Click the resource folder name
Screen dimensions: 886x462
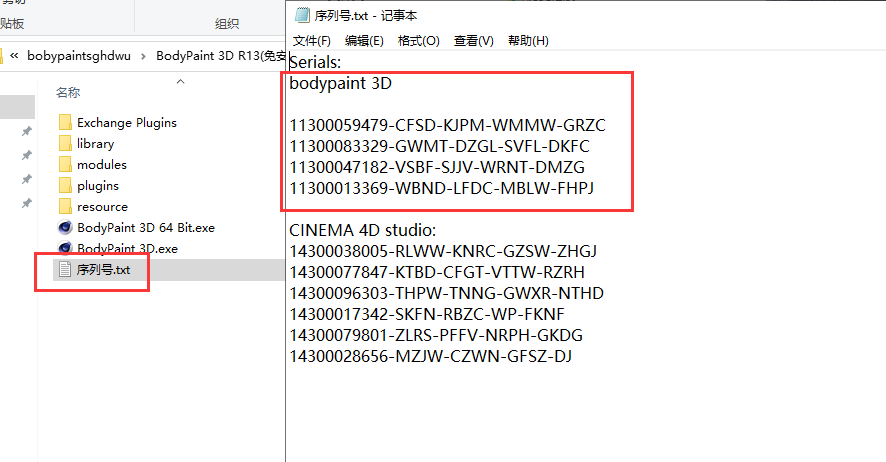tap(102, 207)
